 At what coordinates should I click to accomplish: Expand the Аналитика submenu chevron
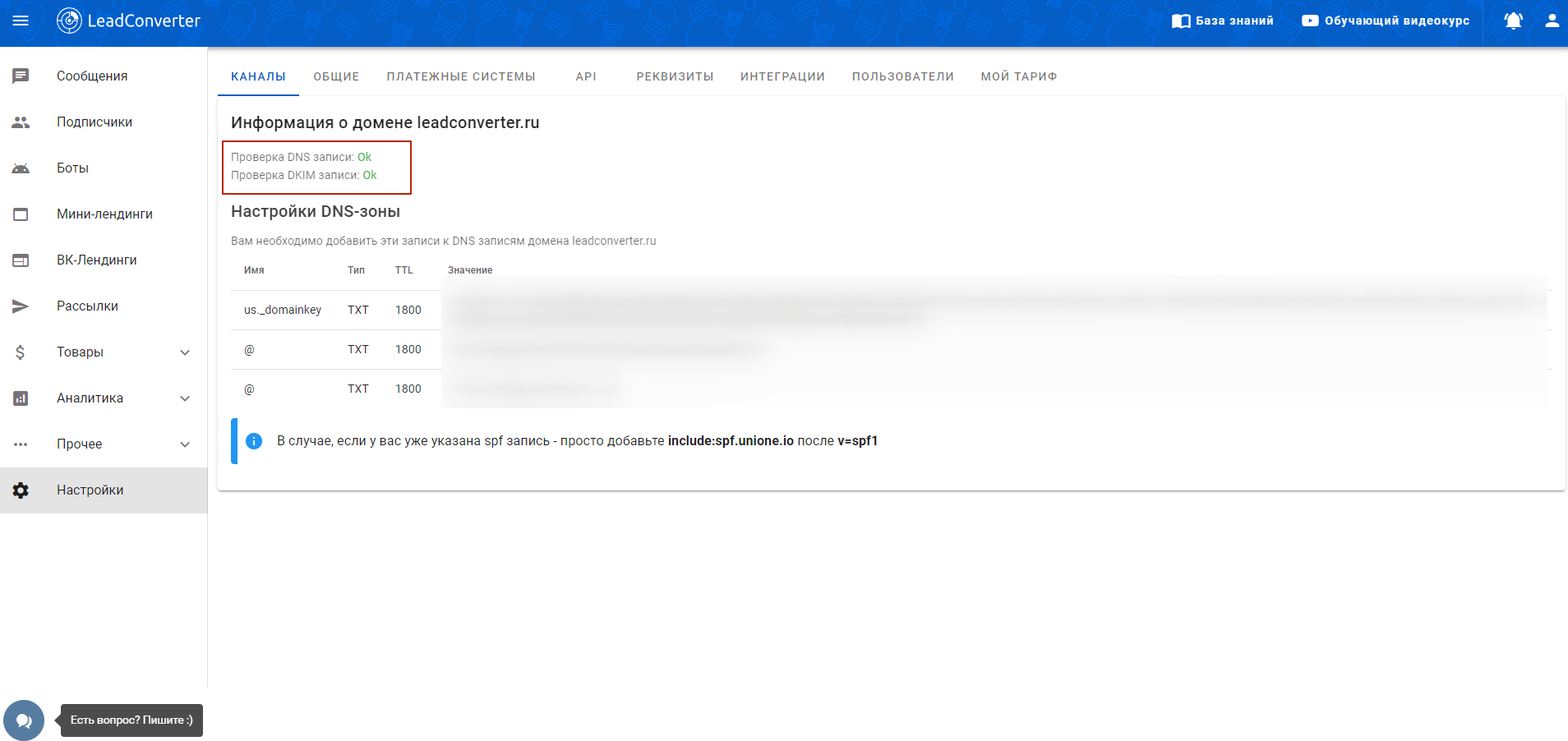tap(185, 398)
